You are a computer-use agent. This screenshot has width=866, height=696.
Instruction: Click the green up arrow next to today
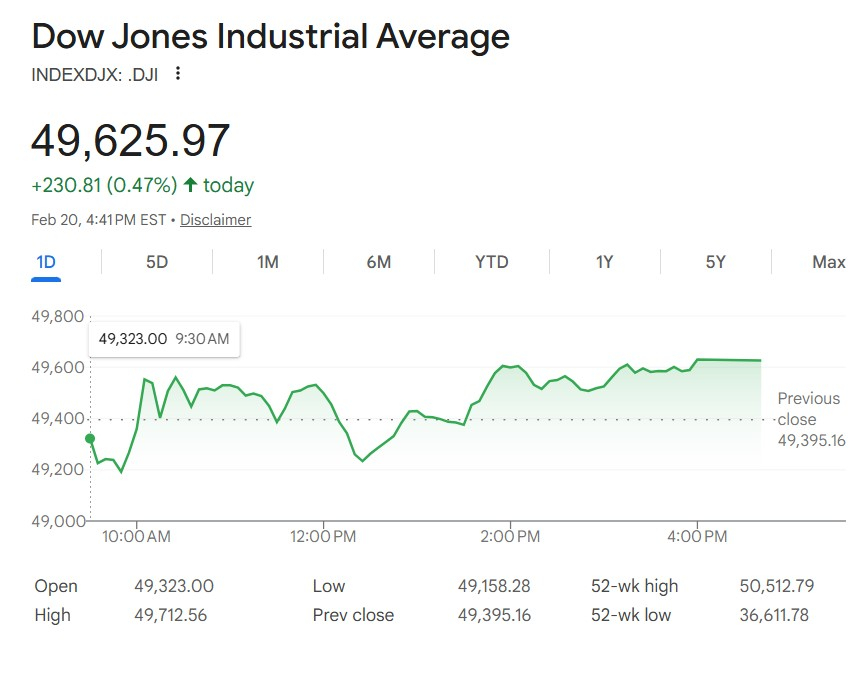tap(190, 185)
